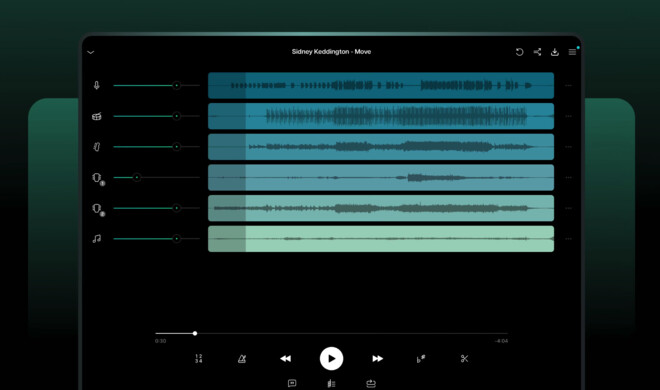
Task: Click the vocals microphone track icon
Action: coord(97,85)
